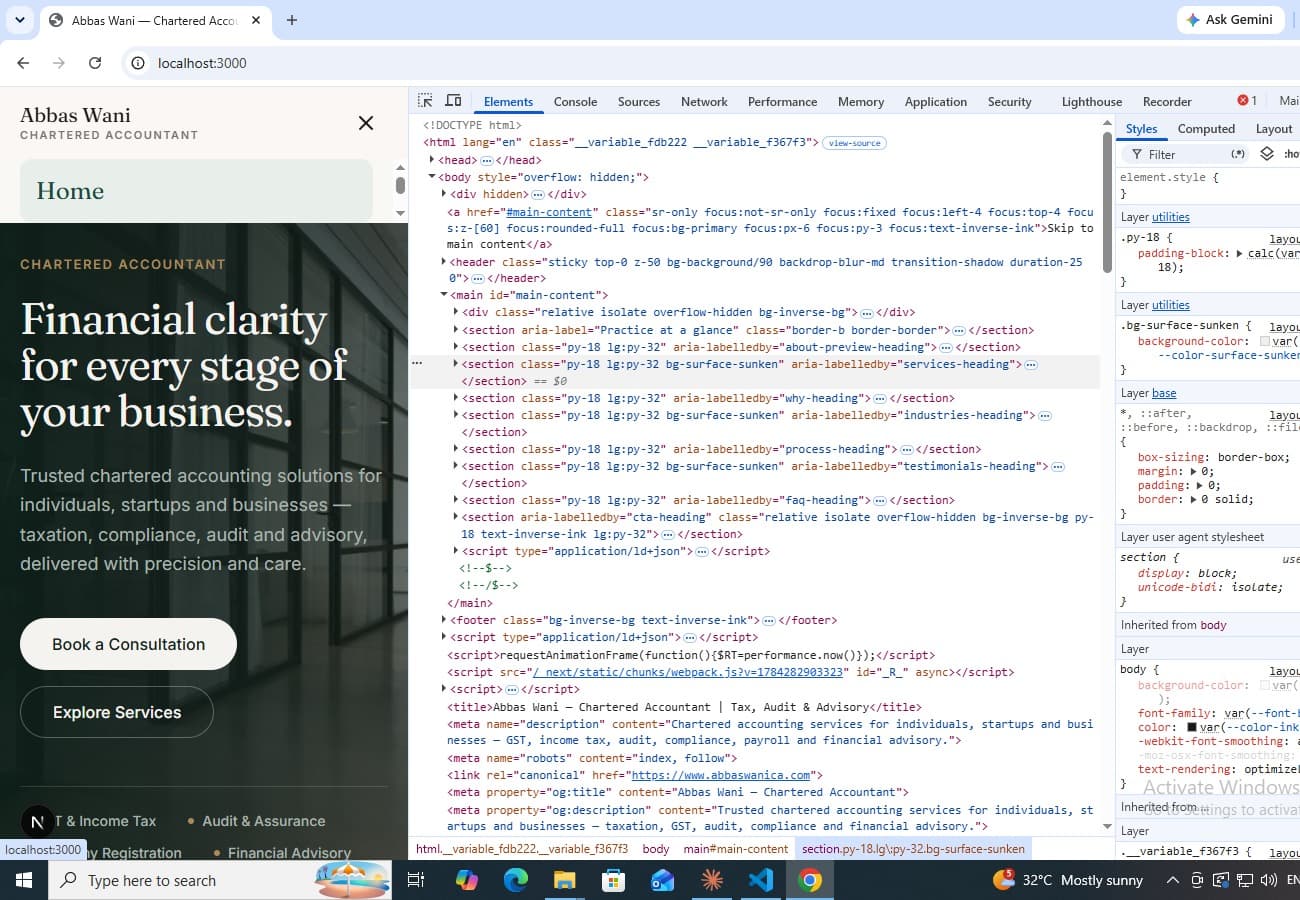Expand the footer element node
Screen dimensions: 1300x900
[x=445, y=620]
